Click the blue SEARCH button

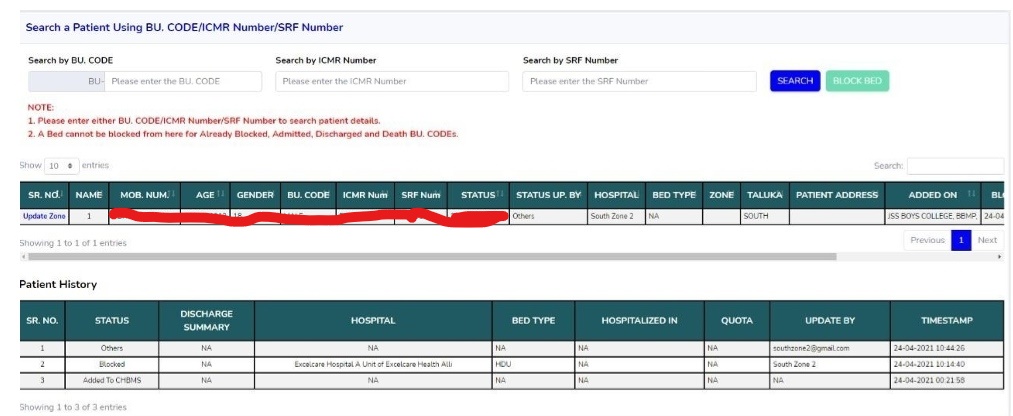[794, 81]
